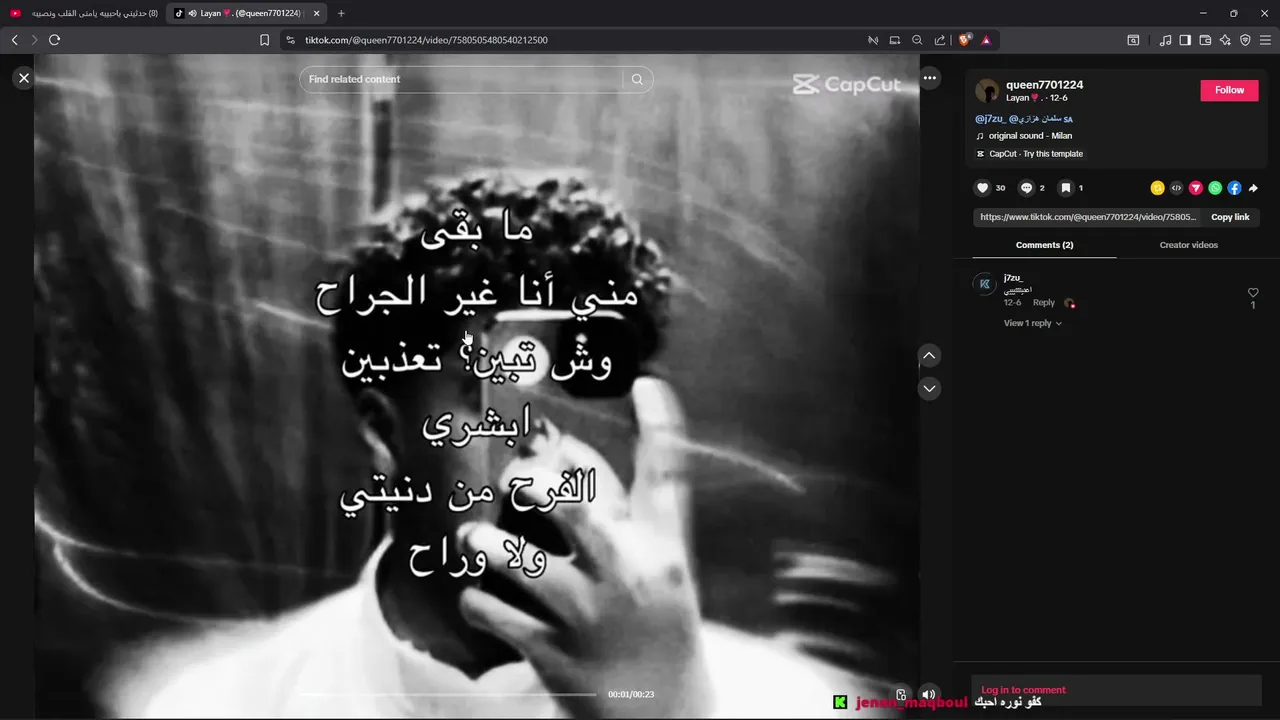
Task: Repost the video using yellow repost icon
Action: (1157, 188)
